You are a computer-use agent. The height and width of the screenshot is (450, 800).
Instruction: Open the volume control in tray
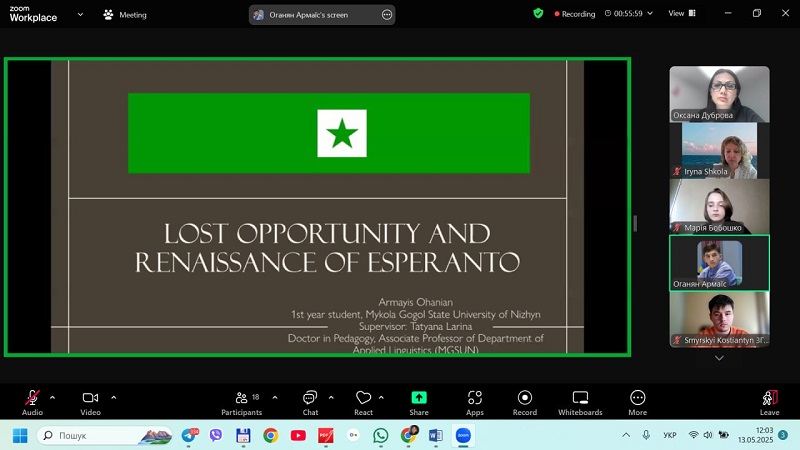[708, 435]
